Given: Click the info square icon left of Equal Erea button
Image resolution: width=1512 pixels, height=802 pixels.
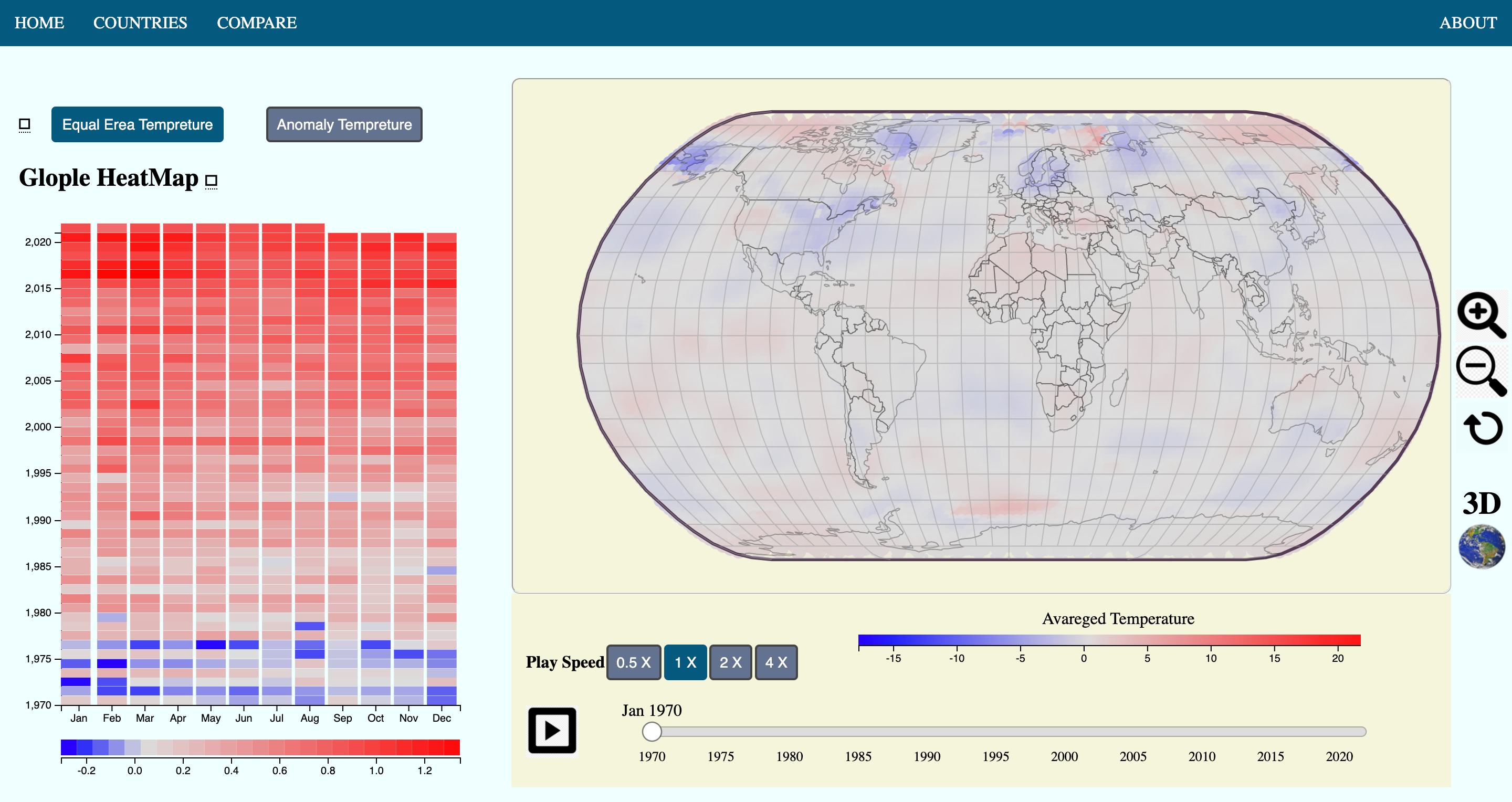Looking at the screenshot, I should [x=25, y=124].
